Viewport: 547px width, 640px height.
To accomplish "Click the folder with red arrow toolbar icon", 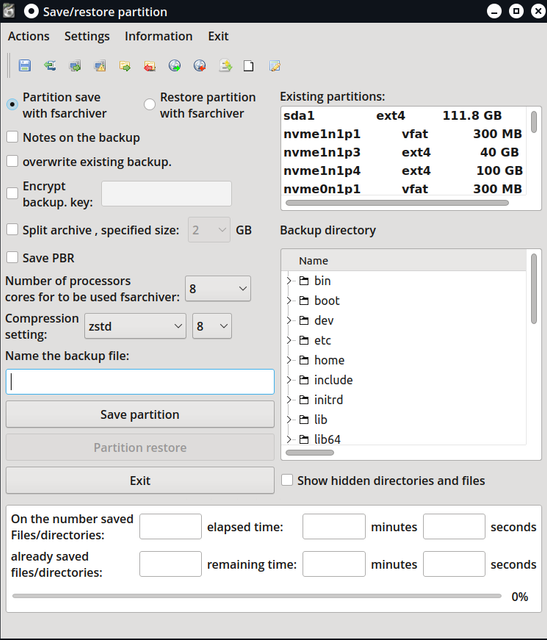I will pos(150,66).
